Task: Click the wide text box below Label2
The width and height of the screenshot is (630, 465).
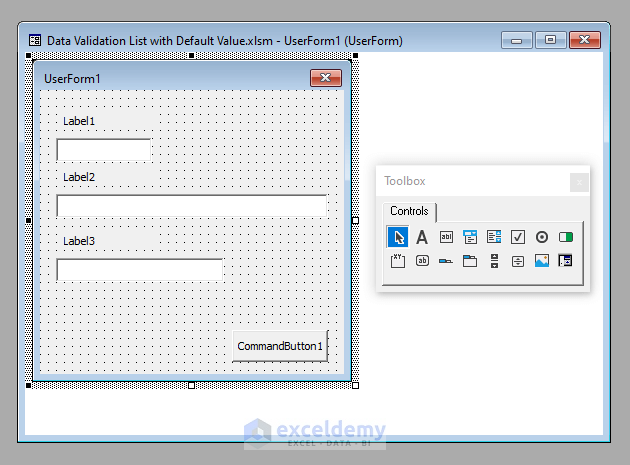Action: [192, 206]
